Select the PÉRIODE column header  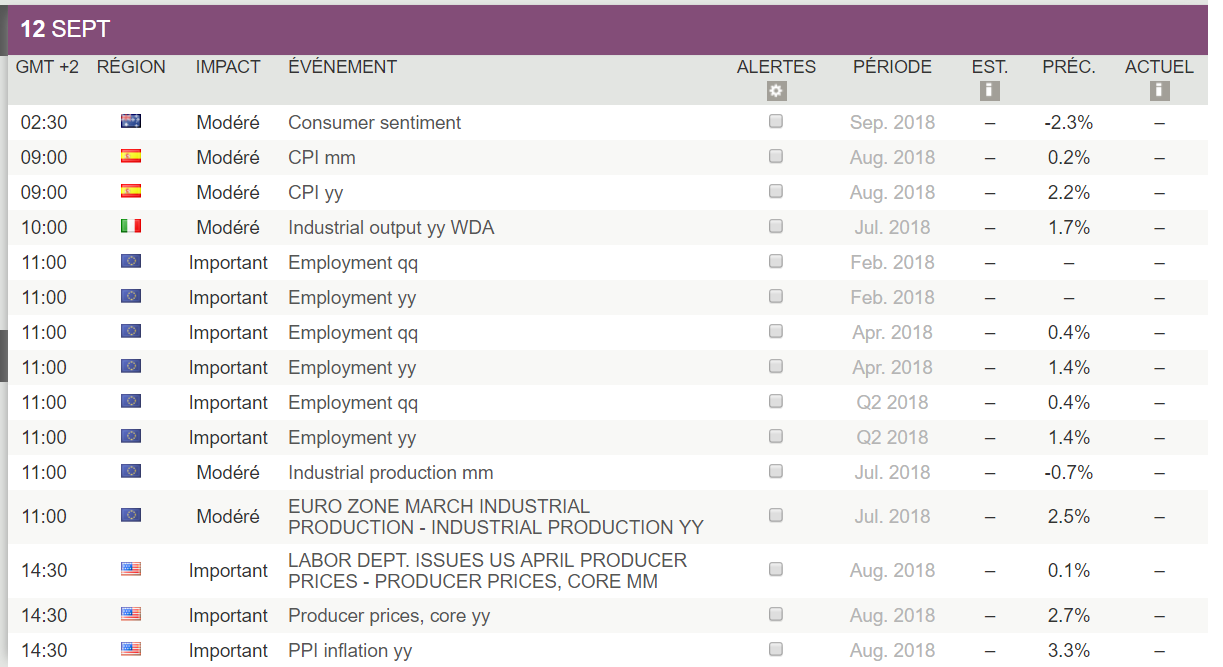click(892, 67)
